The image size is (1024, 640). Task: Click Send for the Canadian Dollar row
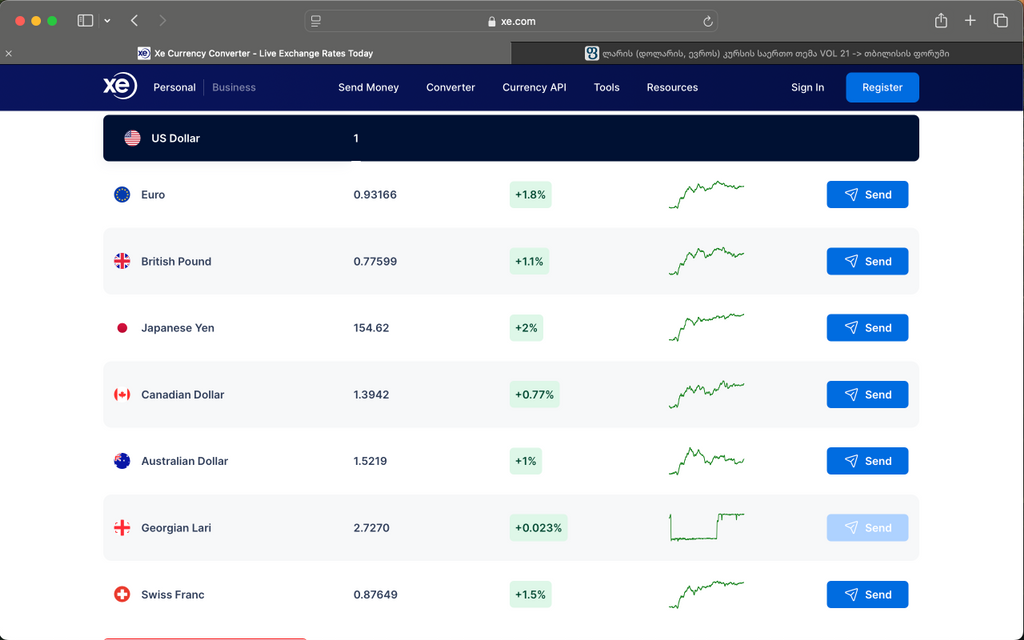pos(867,394)
